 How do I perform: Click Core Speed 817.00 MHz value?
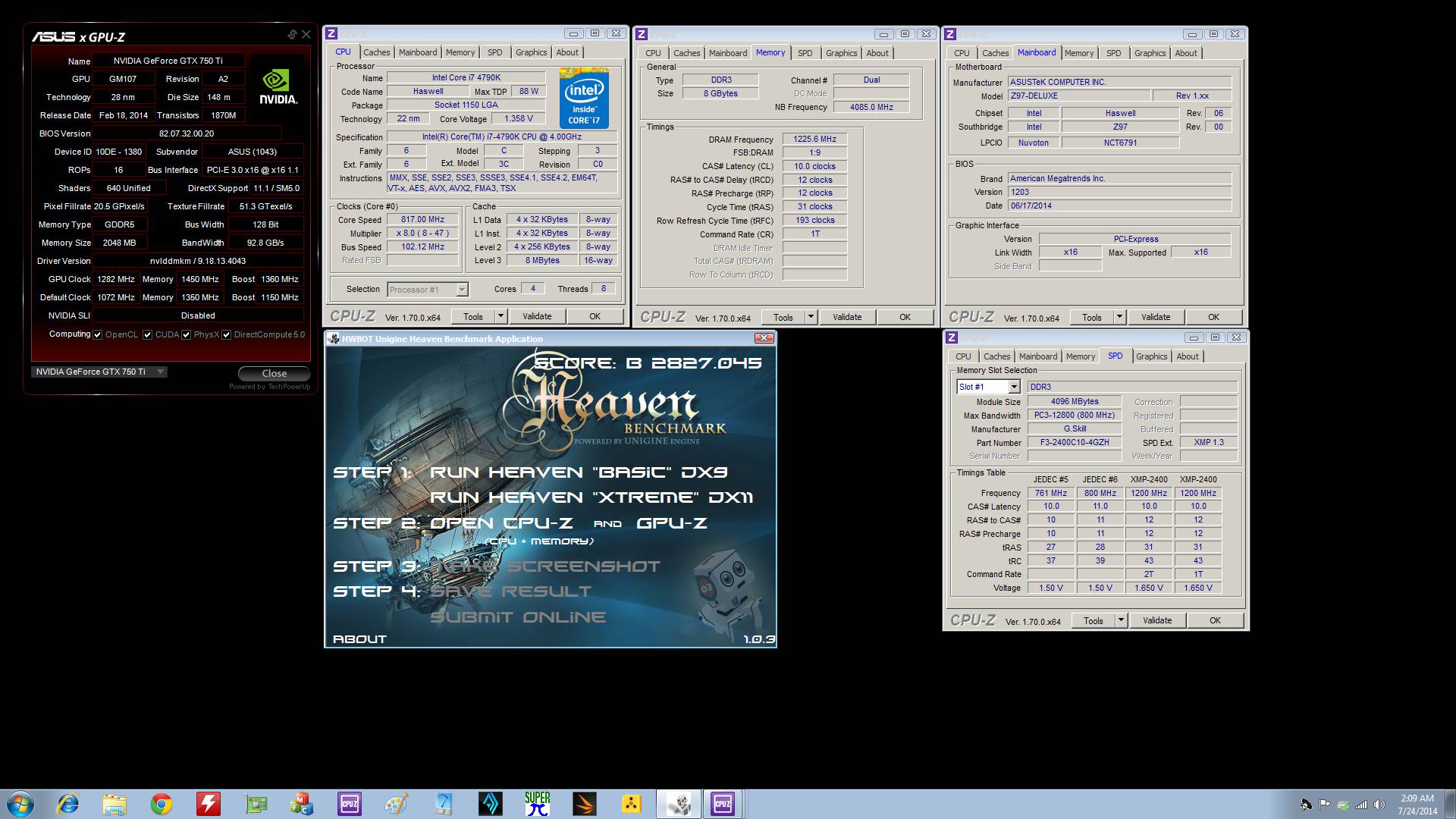pyautogui.click(x=422, y=219)
